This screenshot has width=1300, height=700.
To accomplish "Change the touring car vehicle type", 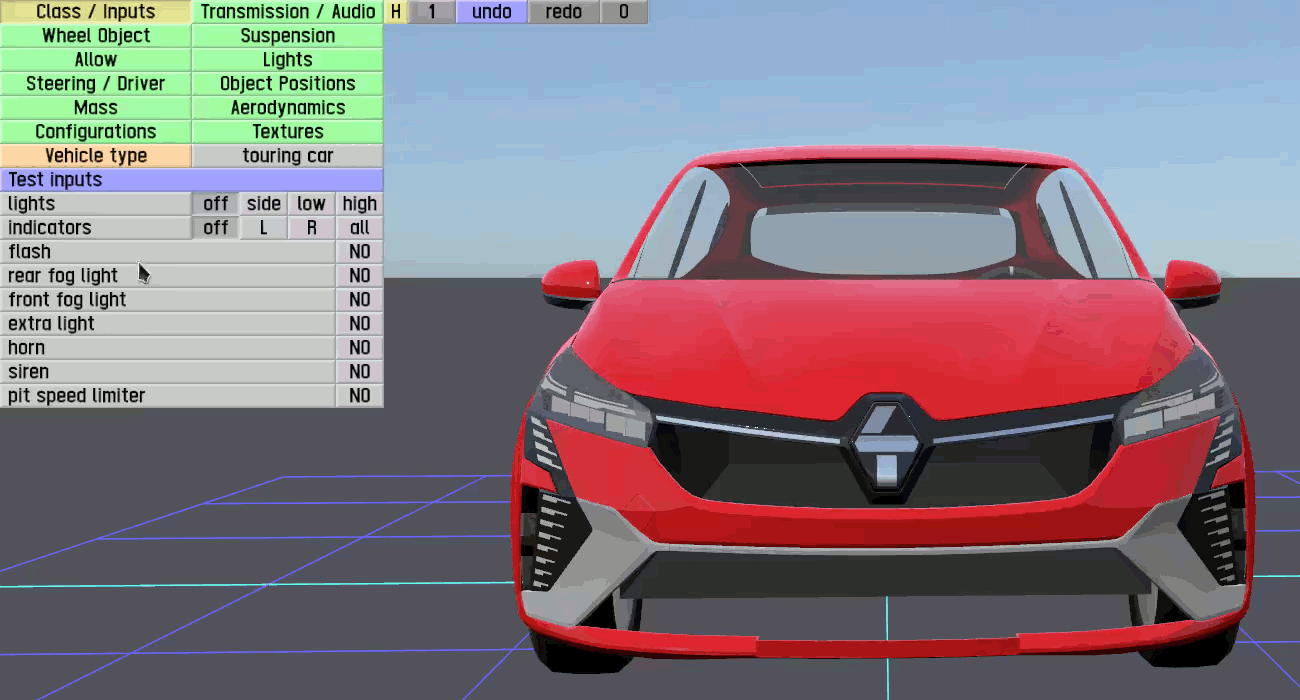I will click(x=288, y=156).
